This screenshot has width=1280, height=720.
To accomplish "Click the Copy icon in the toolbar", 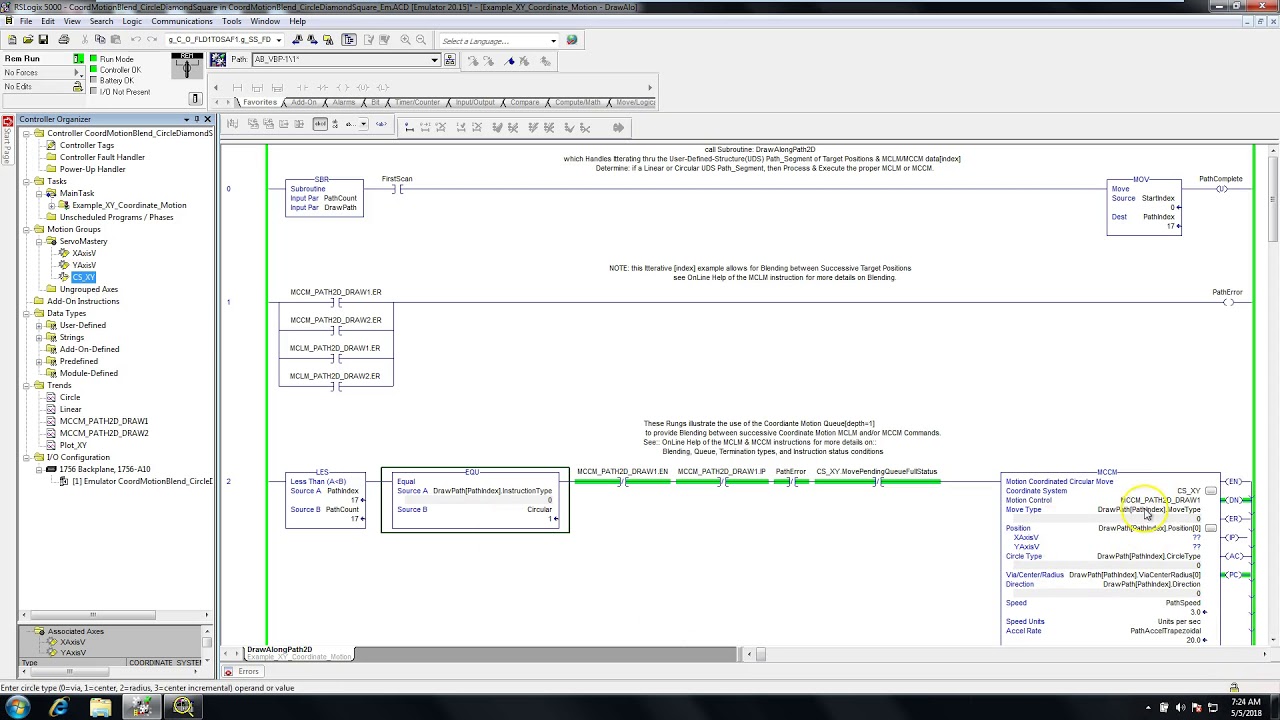I will pos(100,40).
